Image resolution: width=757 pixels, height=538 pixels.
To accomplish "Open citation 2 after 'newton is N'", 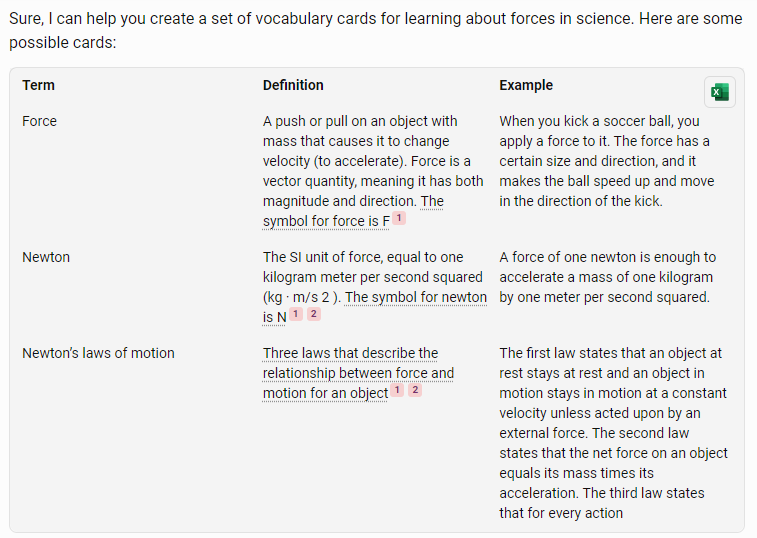I will coord(314,314).
